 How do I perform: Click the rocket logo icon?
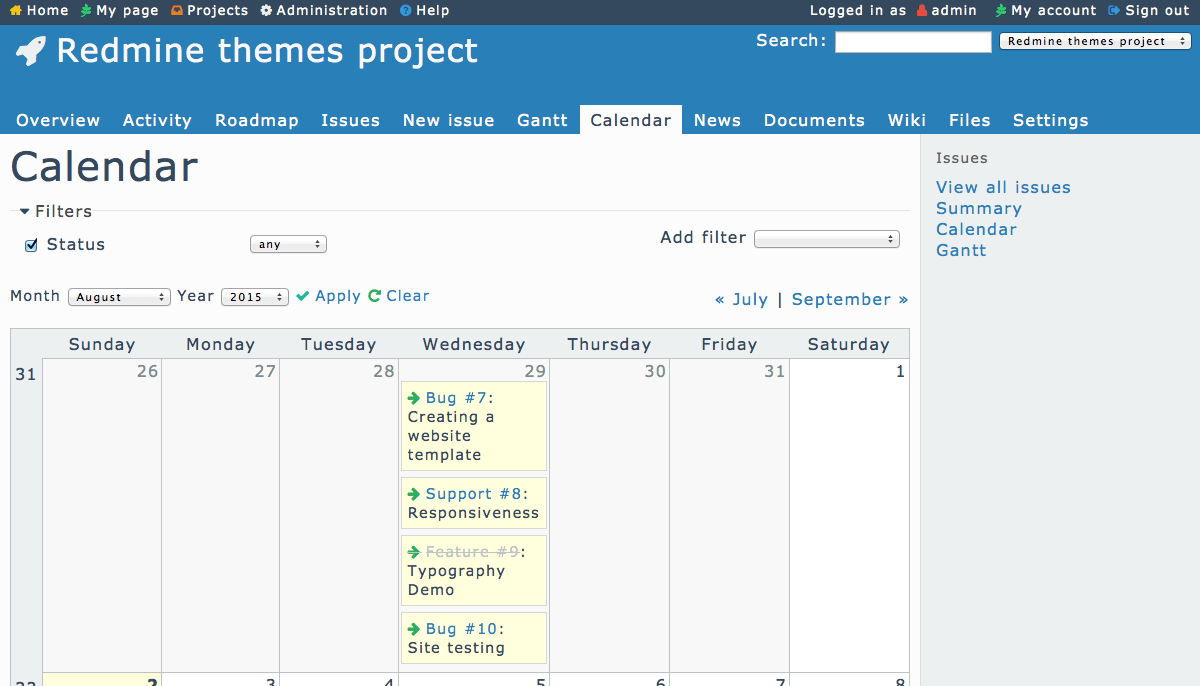click(x=31, y=51)
